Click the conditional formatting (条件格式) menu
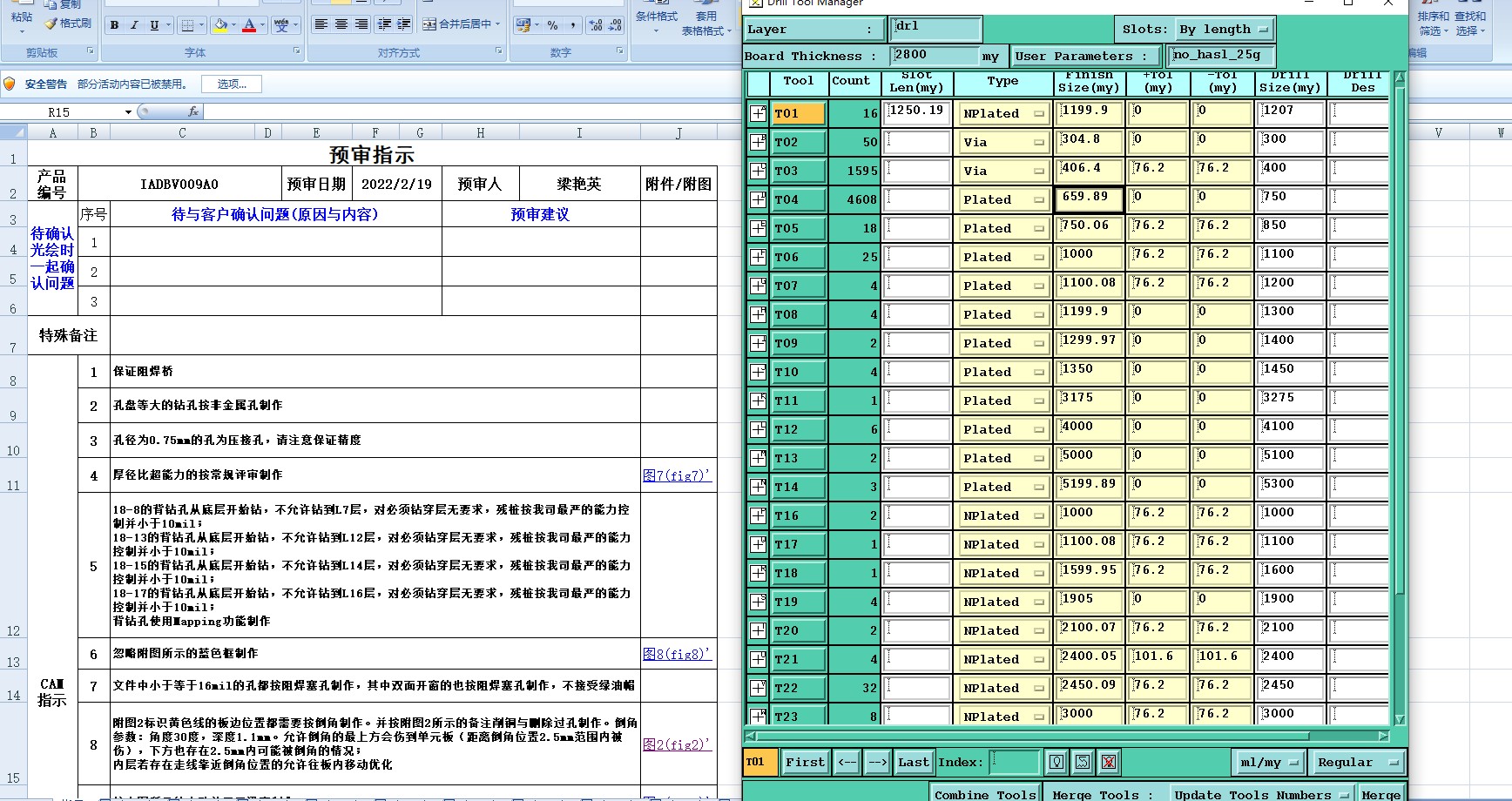This screenshot has width=1512, height=801. [657, 23]
